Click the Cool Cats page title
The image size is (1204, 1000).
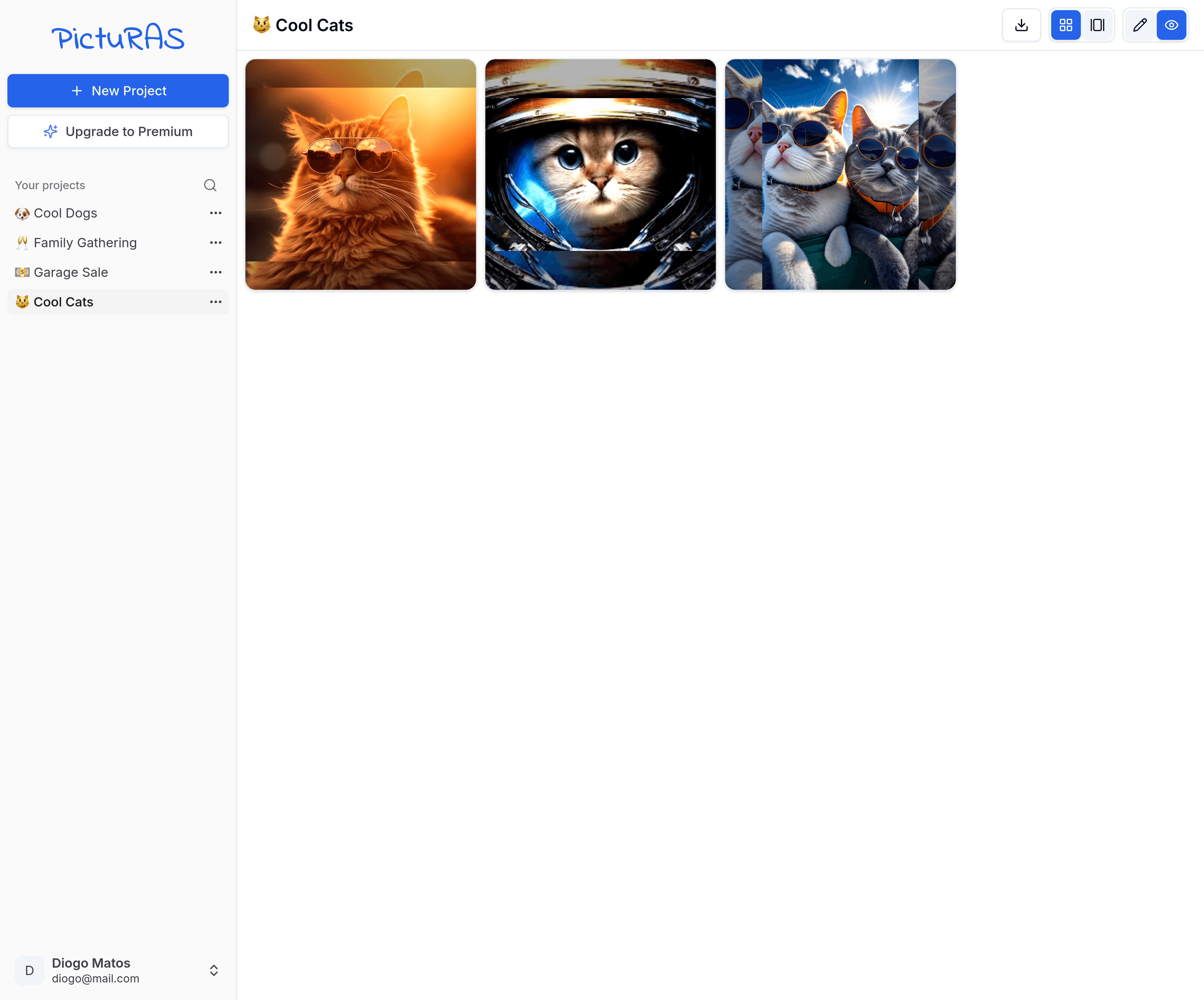coord(314,25)
